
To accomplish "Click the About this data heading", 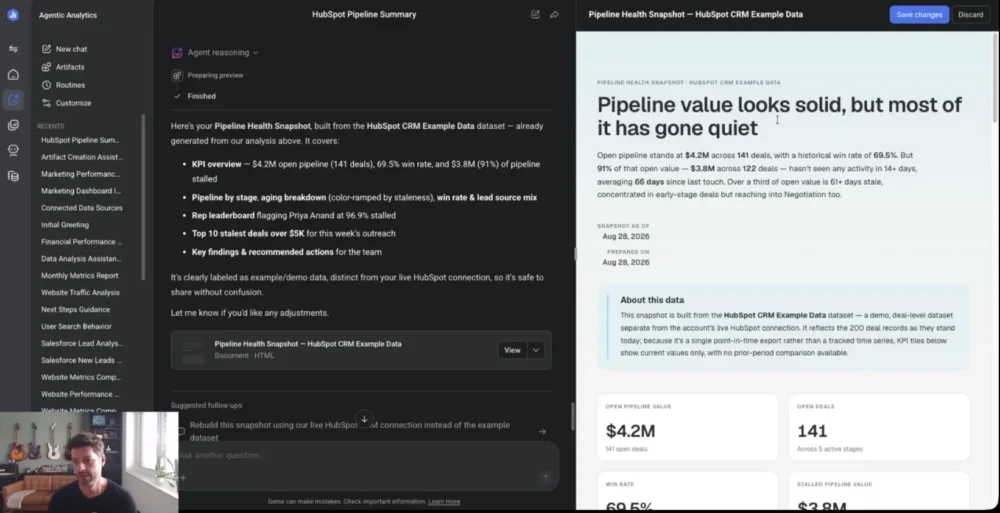I will pos(652,300).
